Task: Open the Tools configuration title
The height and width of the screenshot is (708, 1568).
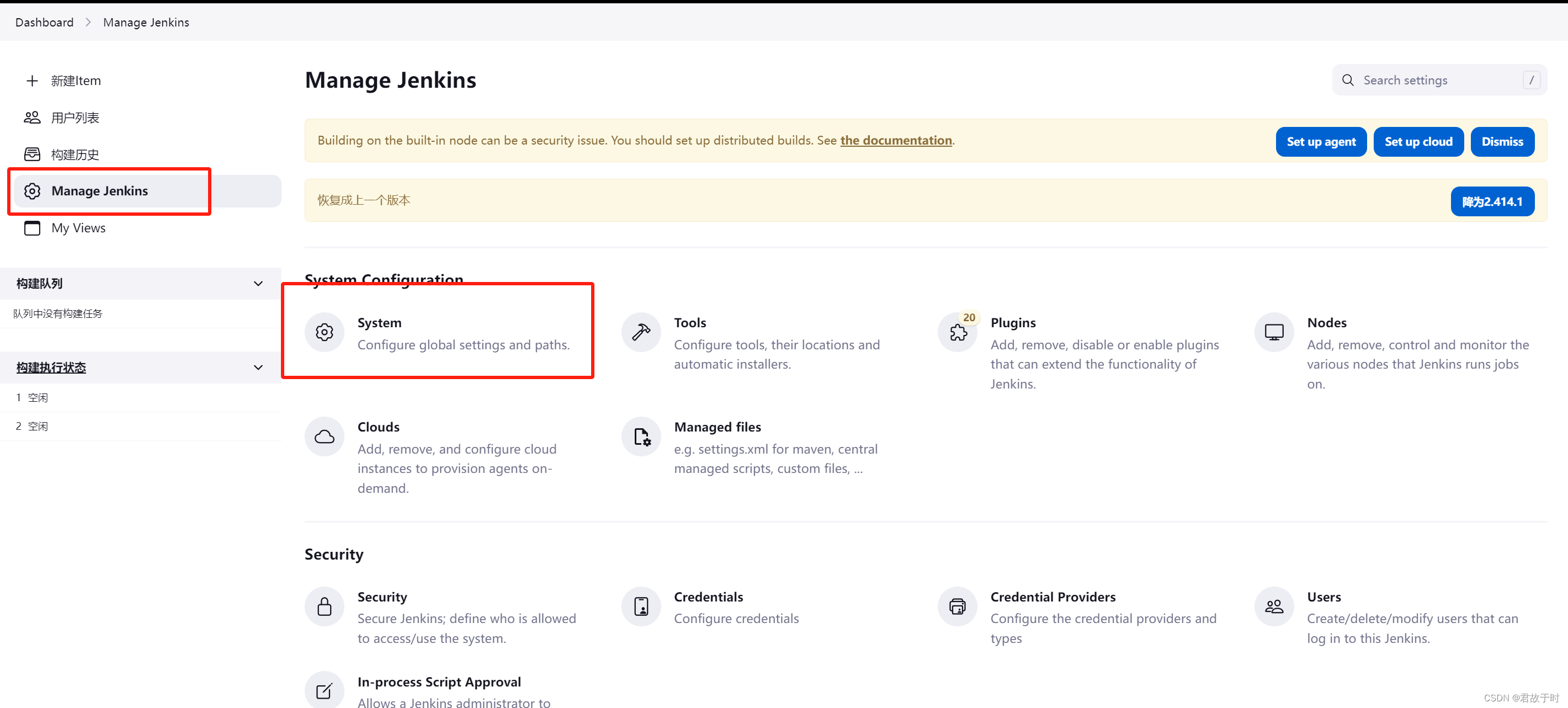Action: point(690,323)
